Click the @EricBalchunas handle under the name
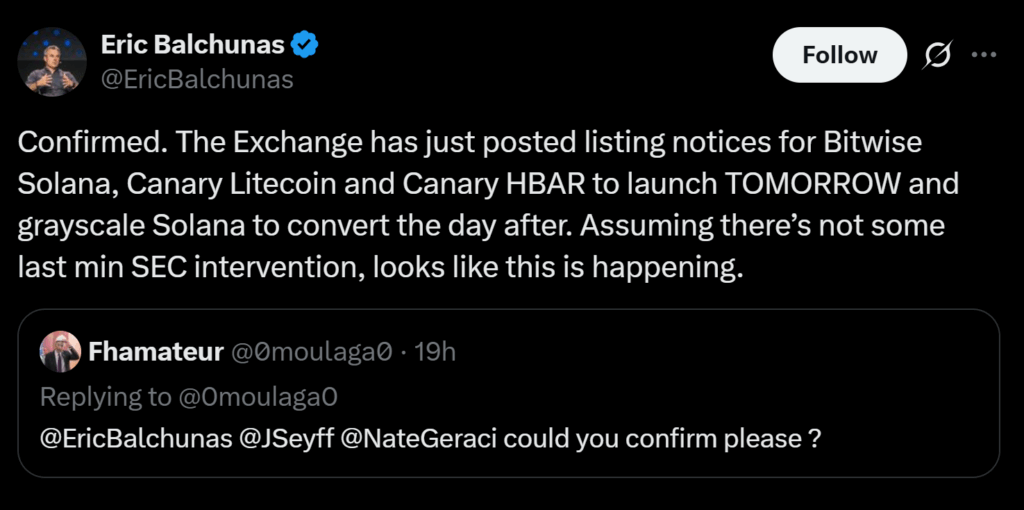 click(196, 80)
